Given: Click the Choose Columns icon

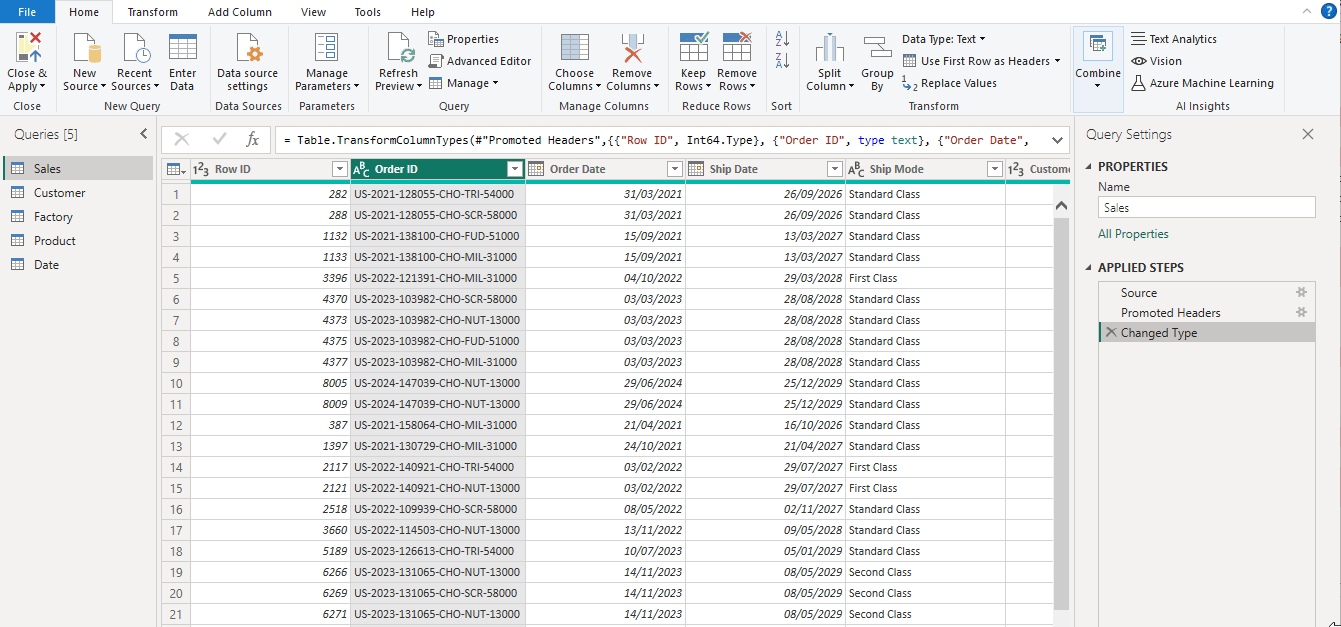Looking at the screenshot, I should pyautogui.click(x=575, y=47).
